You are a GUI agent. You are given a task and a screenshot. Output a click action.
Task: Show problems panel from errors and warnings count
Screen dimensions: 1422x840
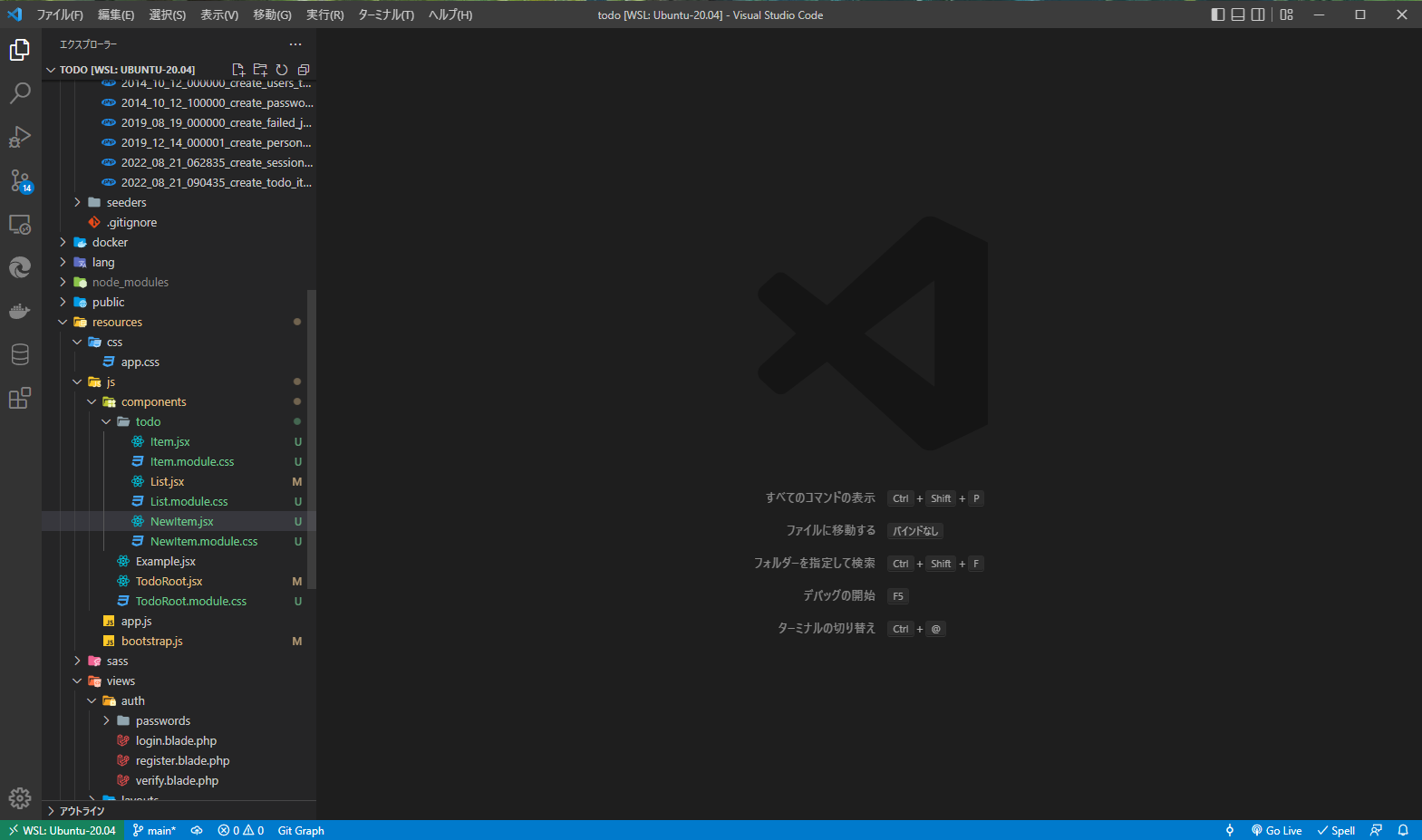pos(241,830)
